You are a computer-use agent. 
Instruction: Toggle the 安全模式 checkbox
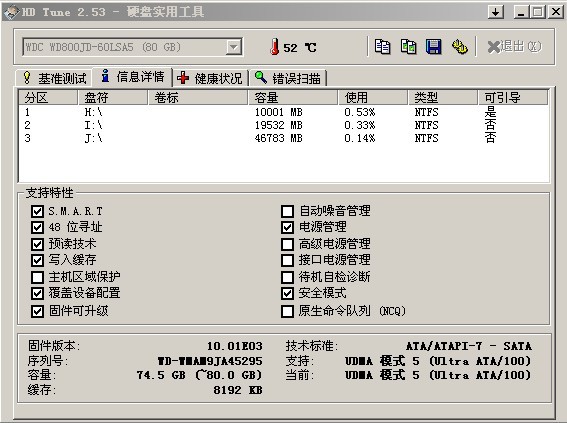click(x=287, y=293)
